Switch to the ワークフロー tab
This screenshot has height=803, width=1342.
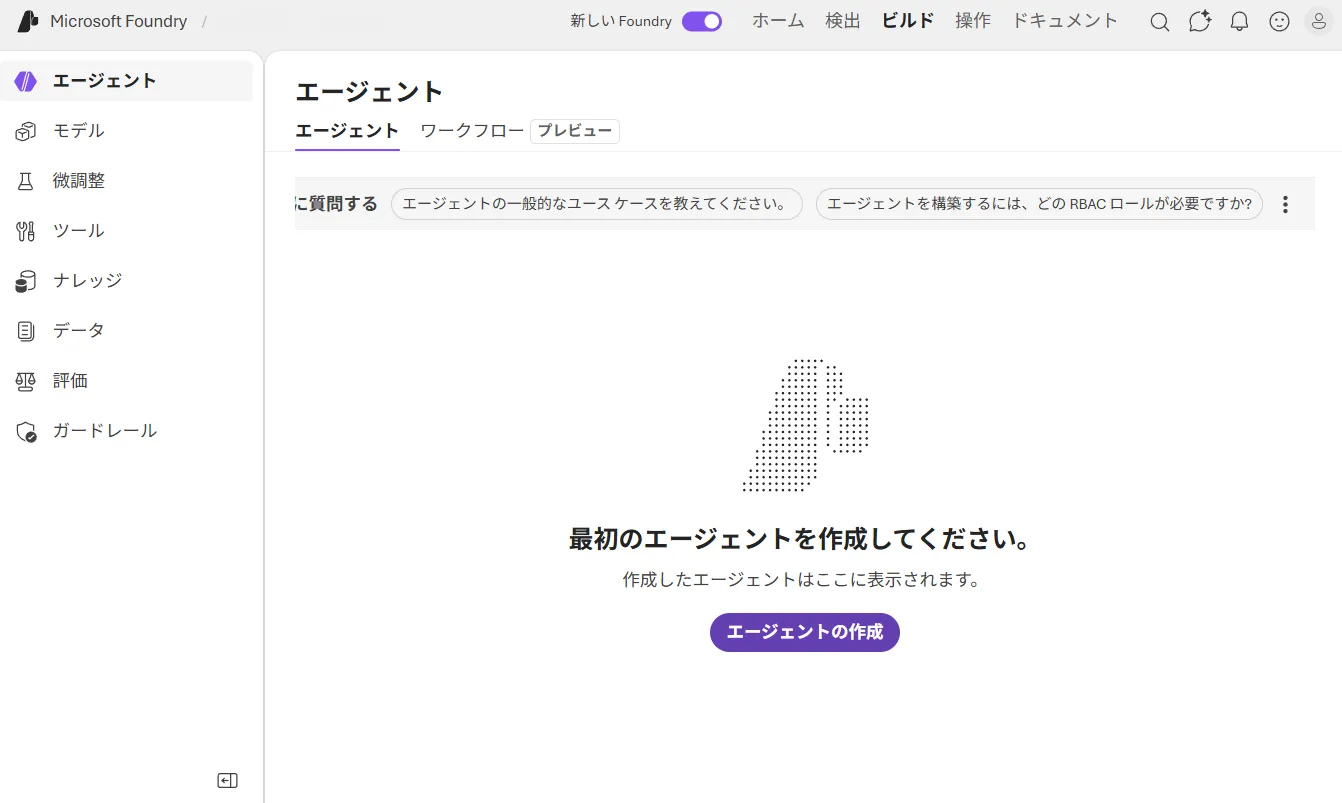[x=472, y=131]
